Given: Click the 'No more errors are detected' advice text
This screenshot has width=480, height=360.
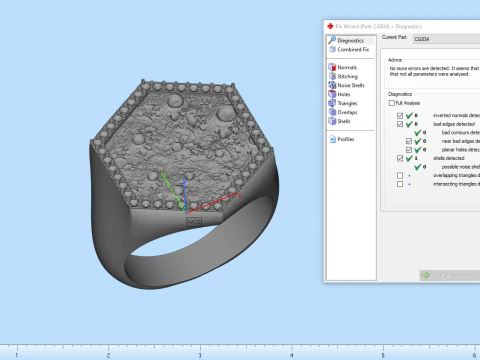Looking at the screenshot, I should 434,71.
